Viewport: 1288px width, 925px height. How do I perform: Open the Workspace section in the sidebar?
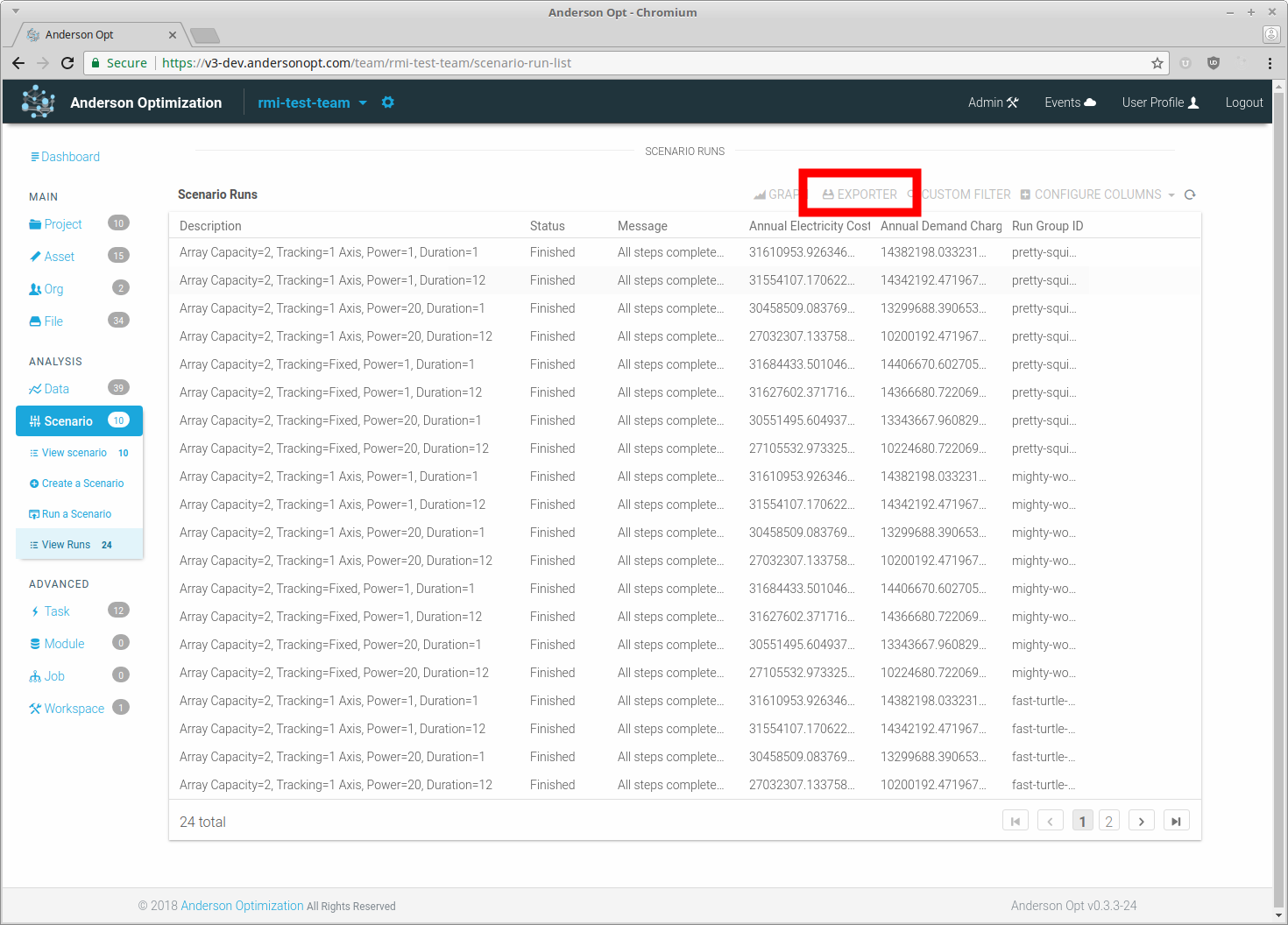coord(74,709)
